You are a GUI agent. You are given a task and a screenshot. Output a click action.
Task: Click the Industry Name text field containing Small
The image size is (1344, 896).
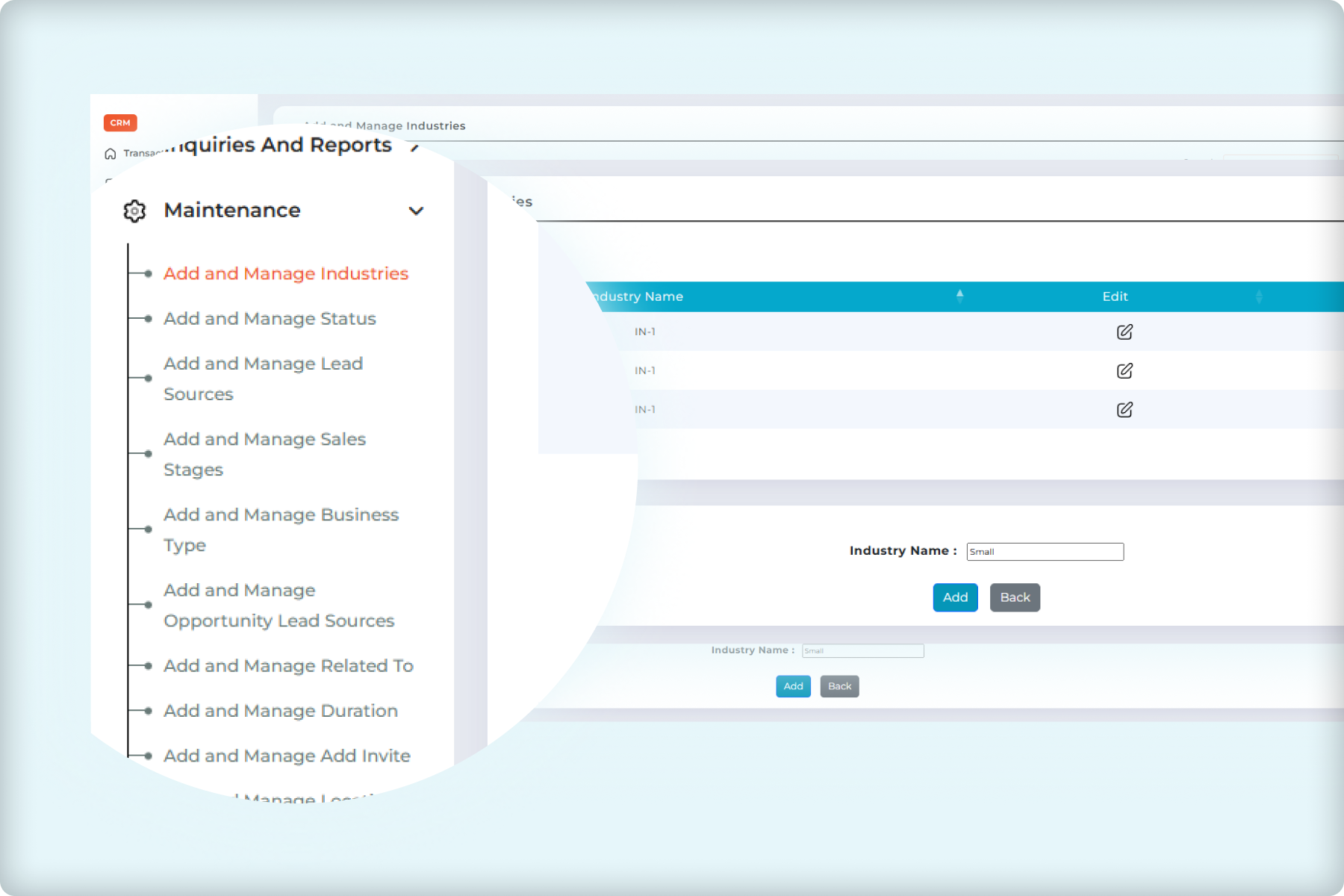pos(1045,551)
